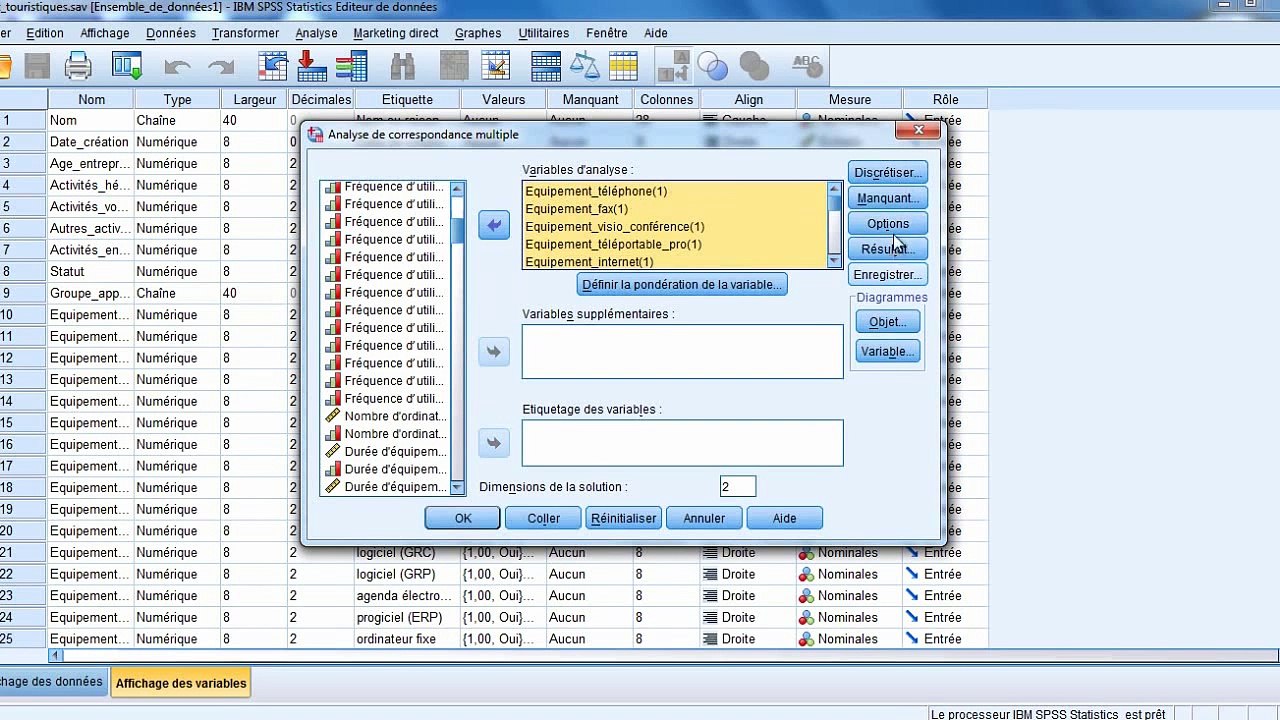
Task: Click left arrow of horizontal grid scrollbar
Action: tap(56, 656)
